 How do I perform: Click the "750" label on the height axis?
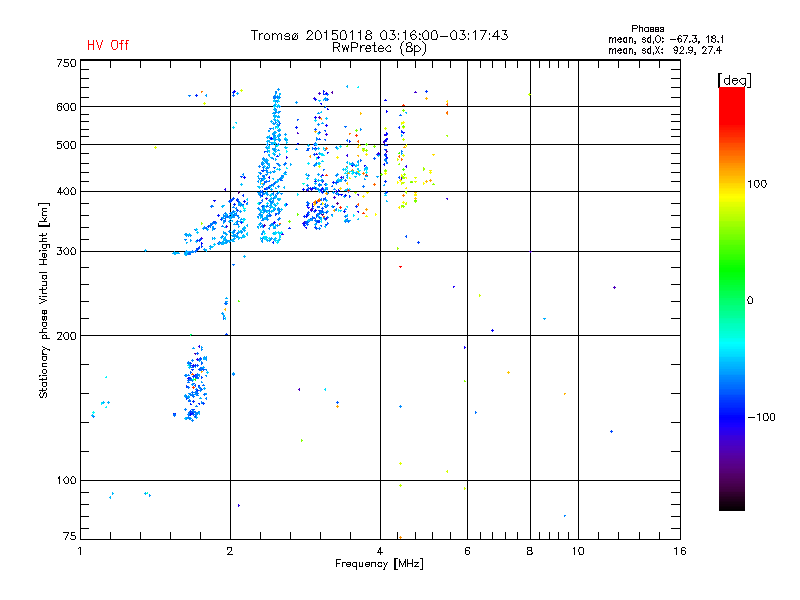67,63
